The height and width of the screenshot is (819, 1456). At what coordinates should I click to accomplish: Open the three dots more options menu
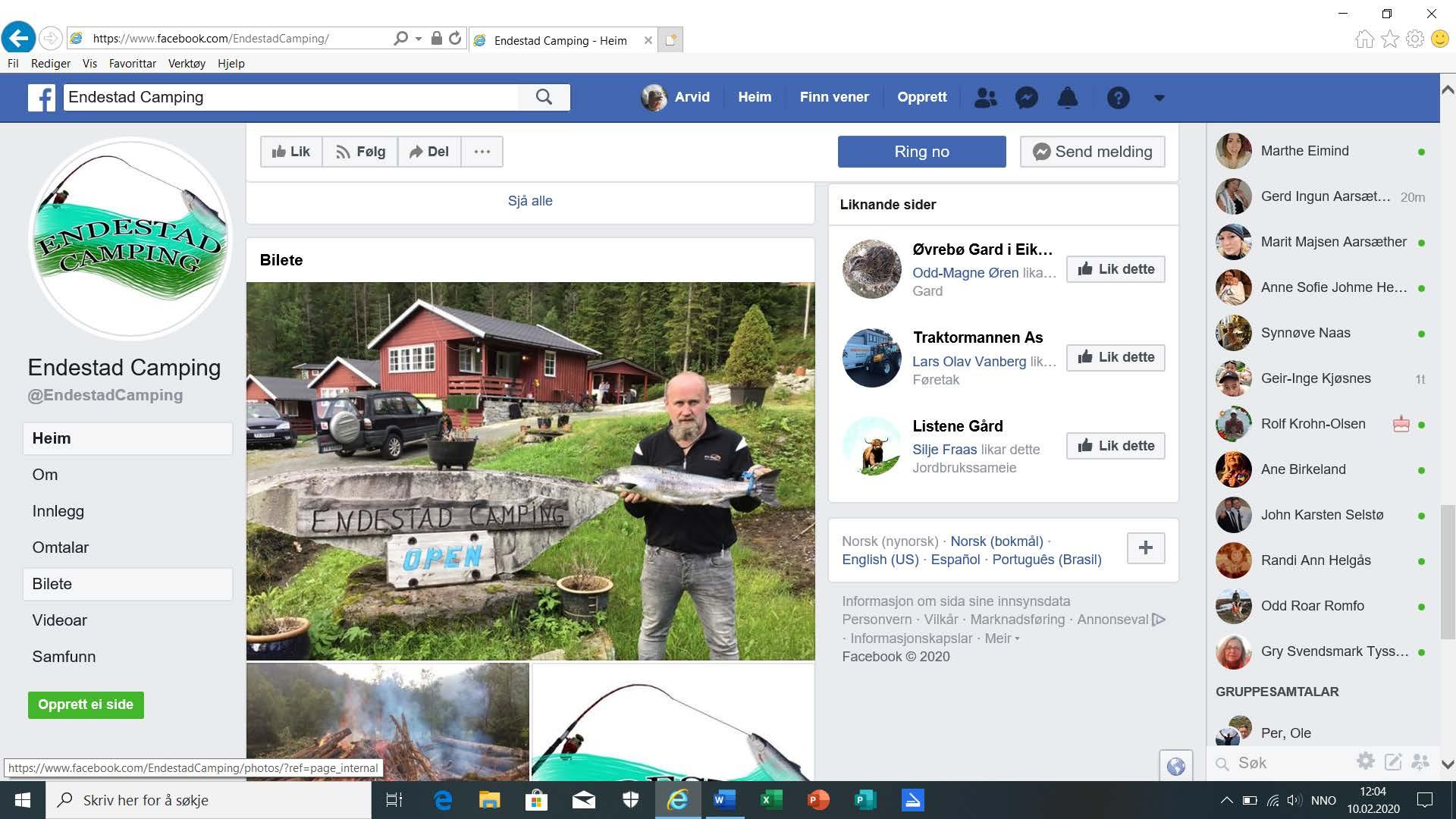482,152
